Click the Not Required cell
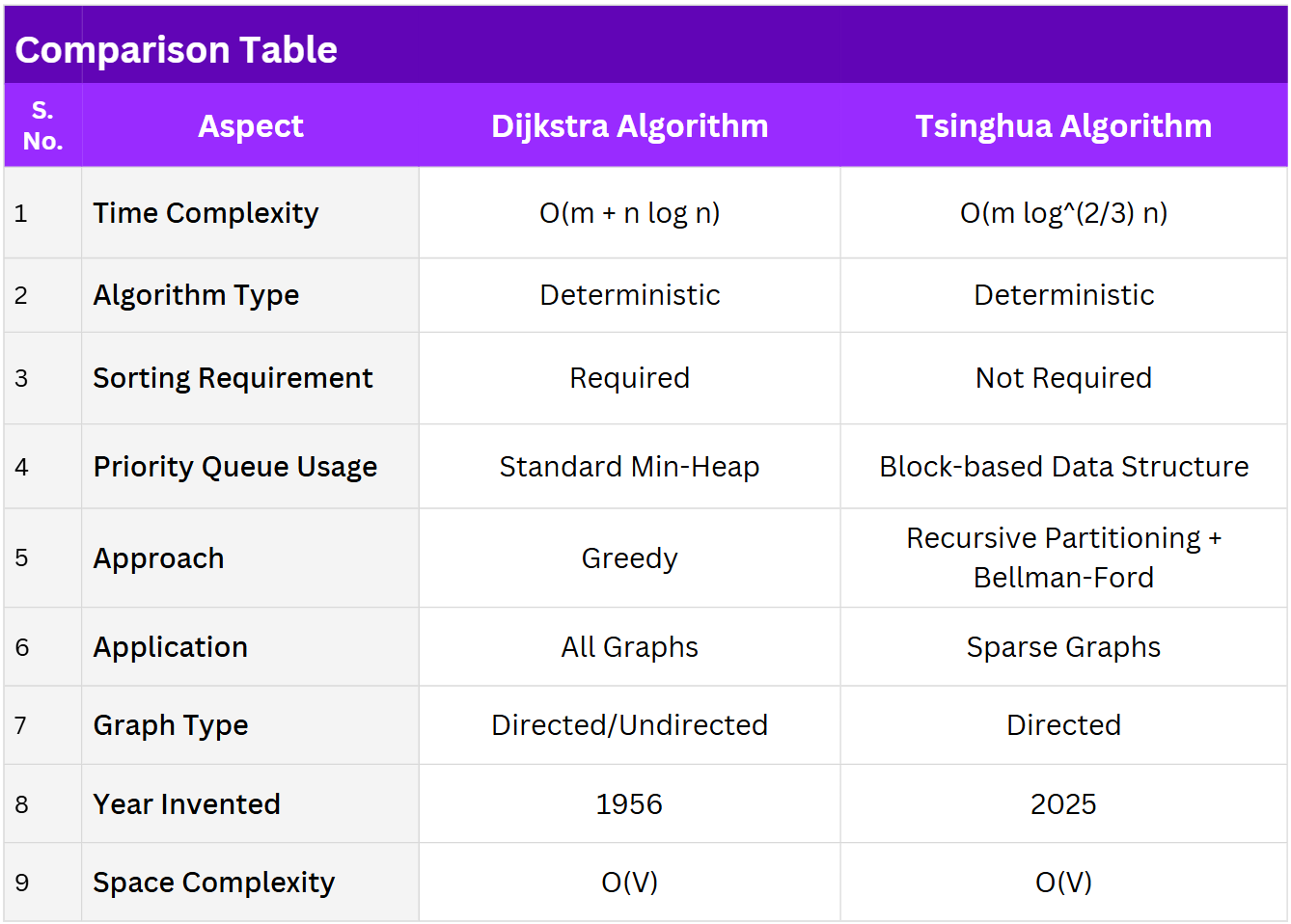 (1063, 378)
